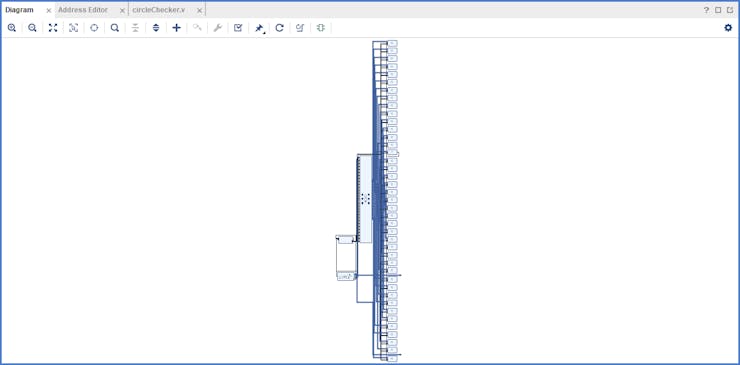Click the Zoom Out magnifier icon
The height and width of the screenshot is (365, 740).
(x=32, y=28)
